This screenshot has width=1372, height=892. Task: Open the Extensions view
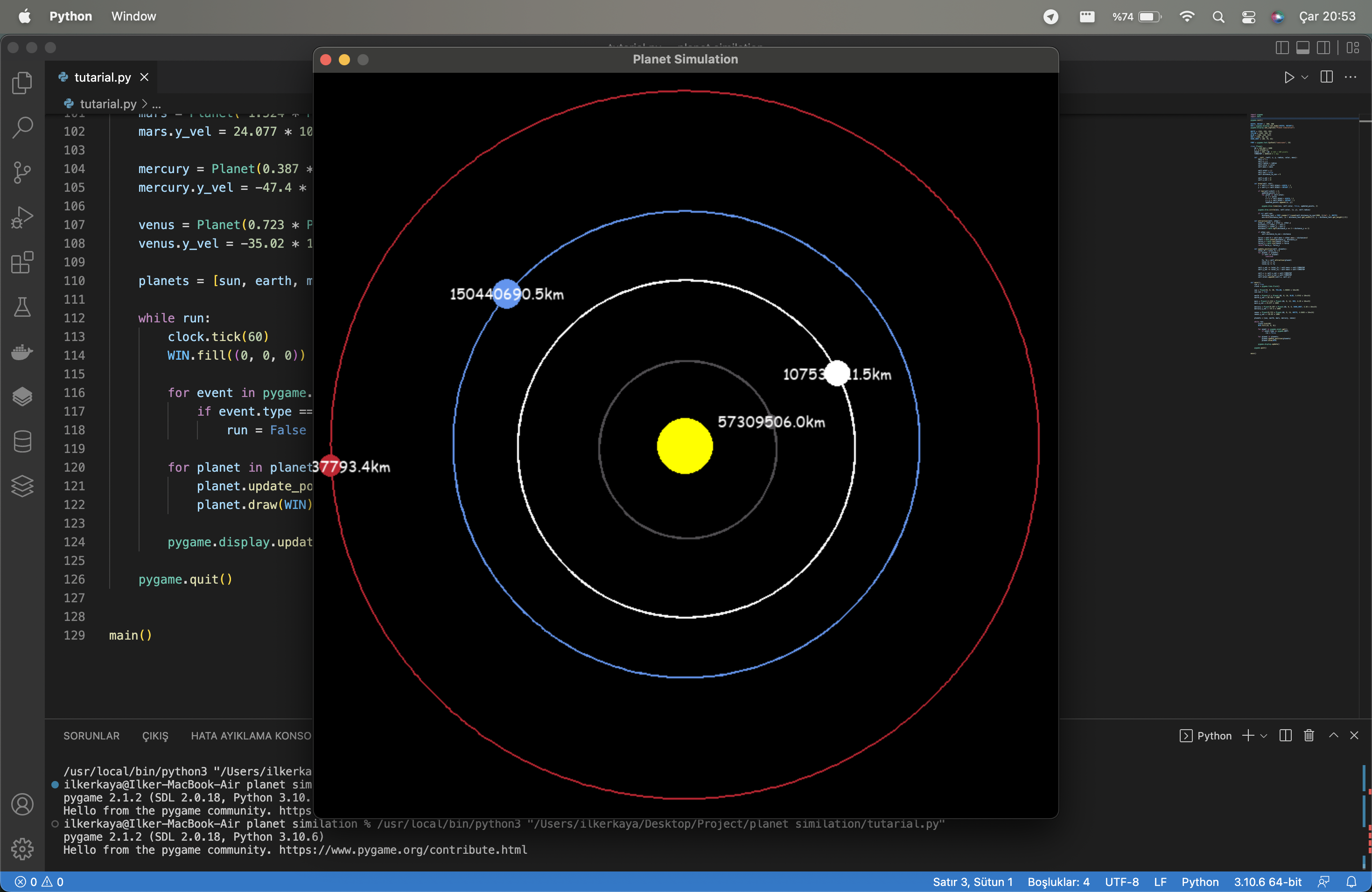click(x=22, y=262)
